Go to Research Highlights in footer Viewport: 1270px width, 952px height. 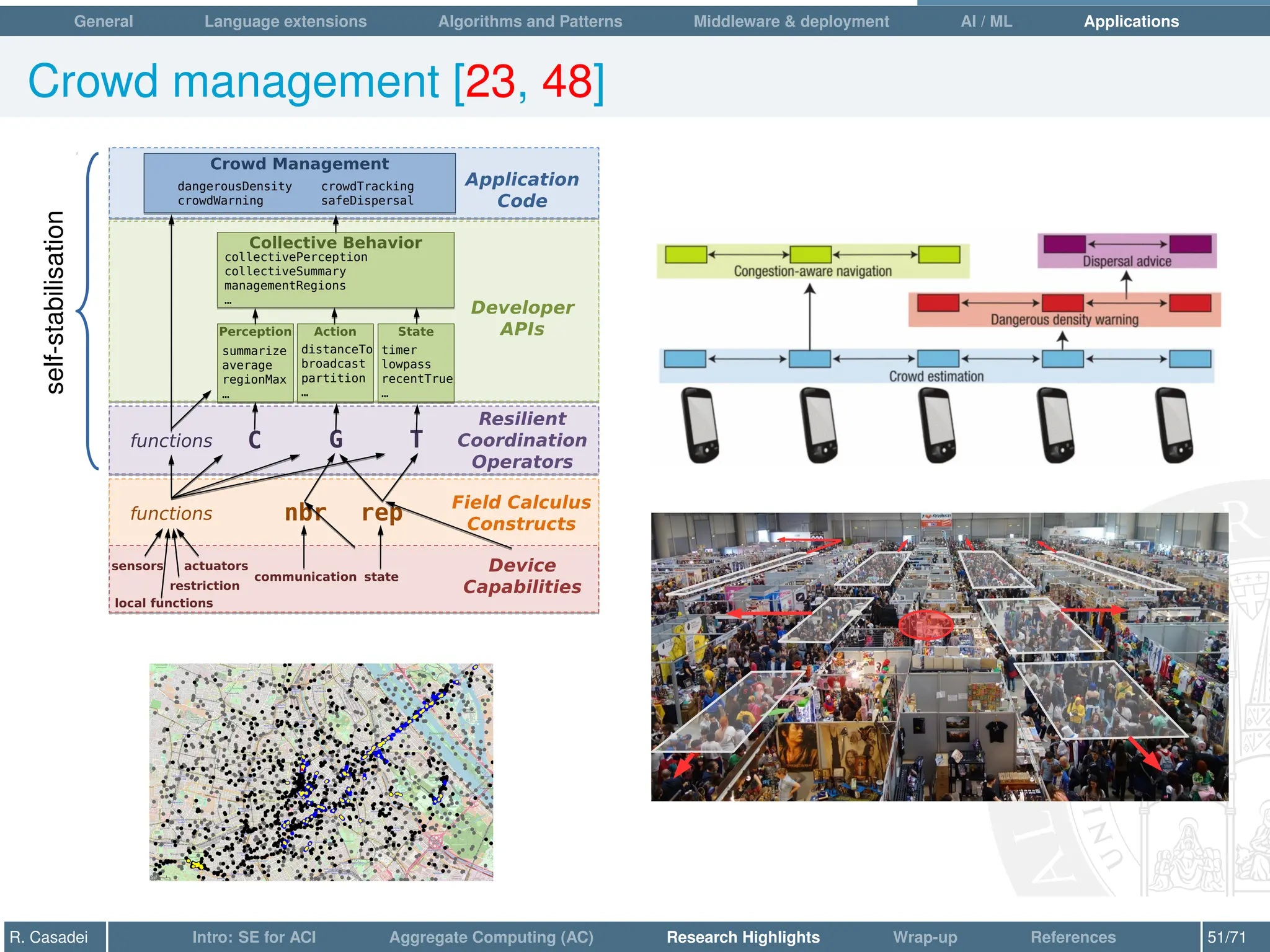point(743,937)
